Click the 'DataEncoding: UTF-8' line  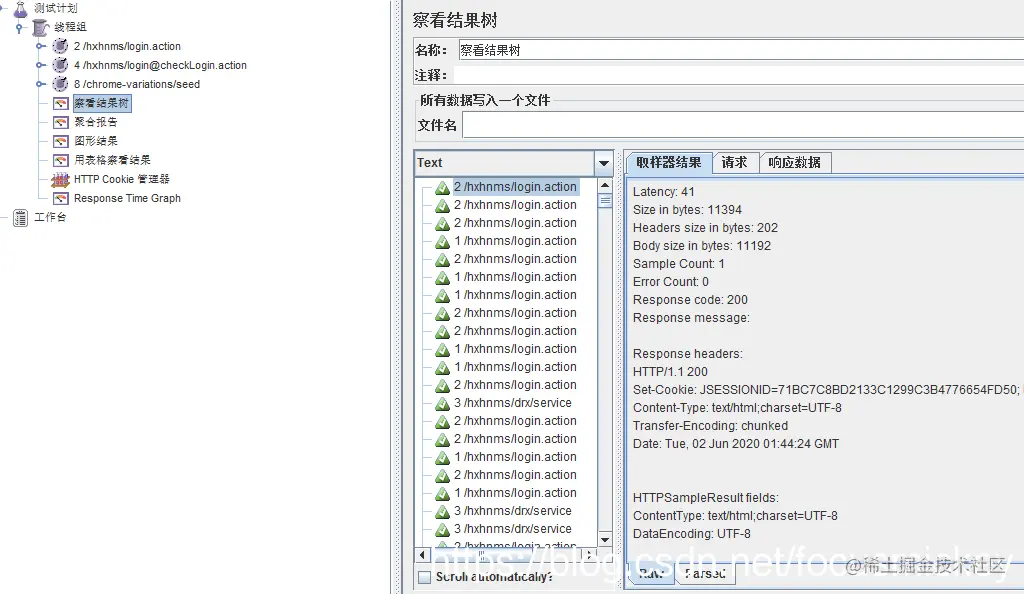[692, 534]
